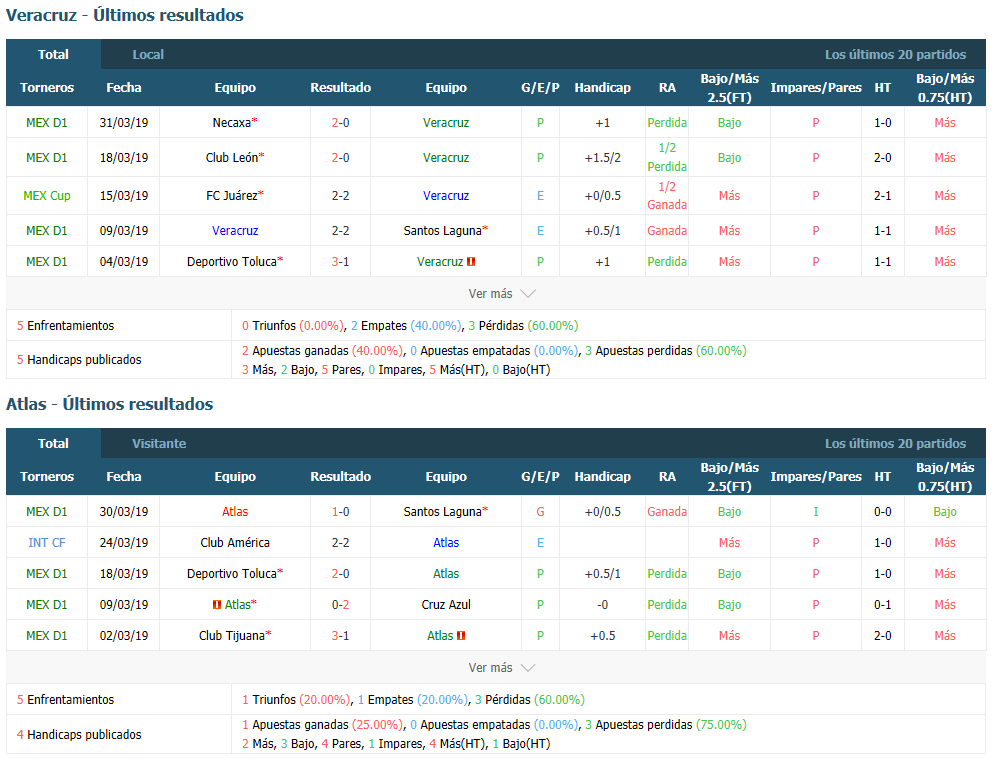Click the 3-1 result of Toluca vs Veracruz
Viewport: 992px width, 759px height.
click(340, 261)
